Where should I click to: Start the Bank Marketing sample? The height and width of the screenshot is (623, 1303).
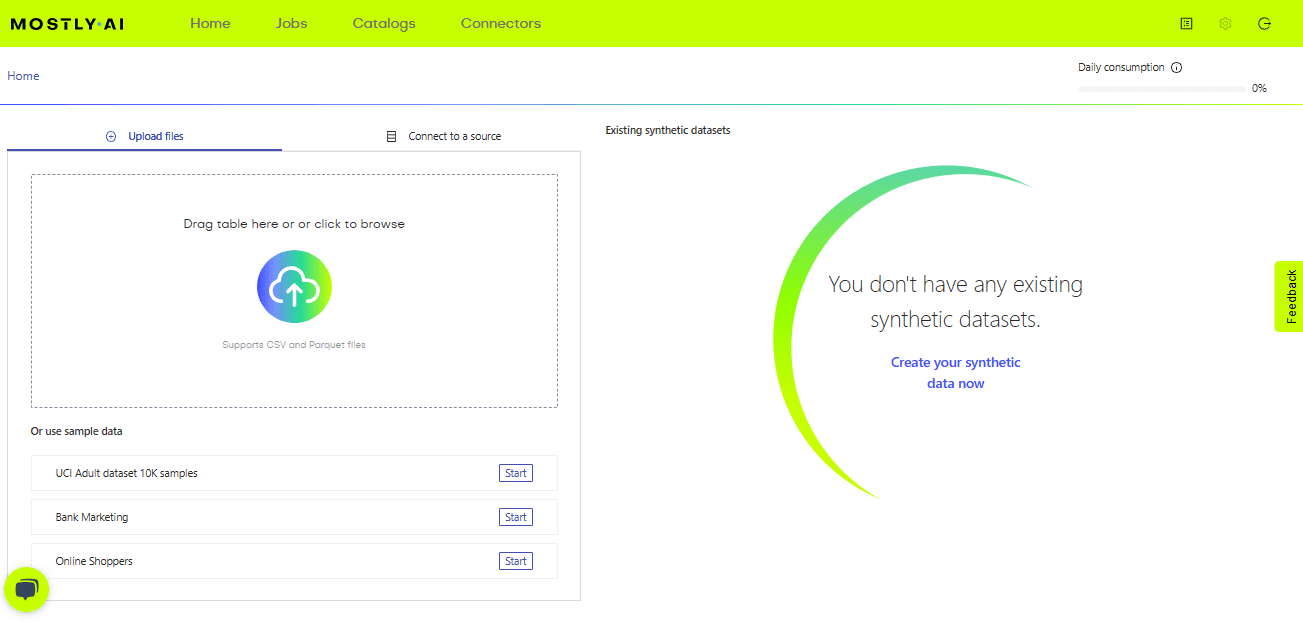516,517
